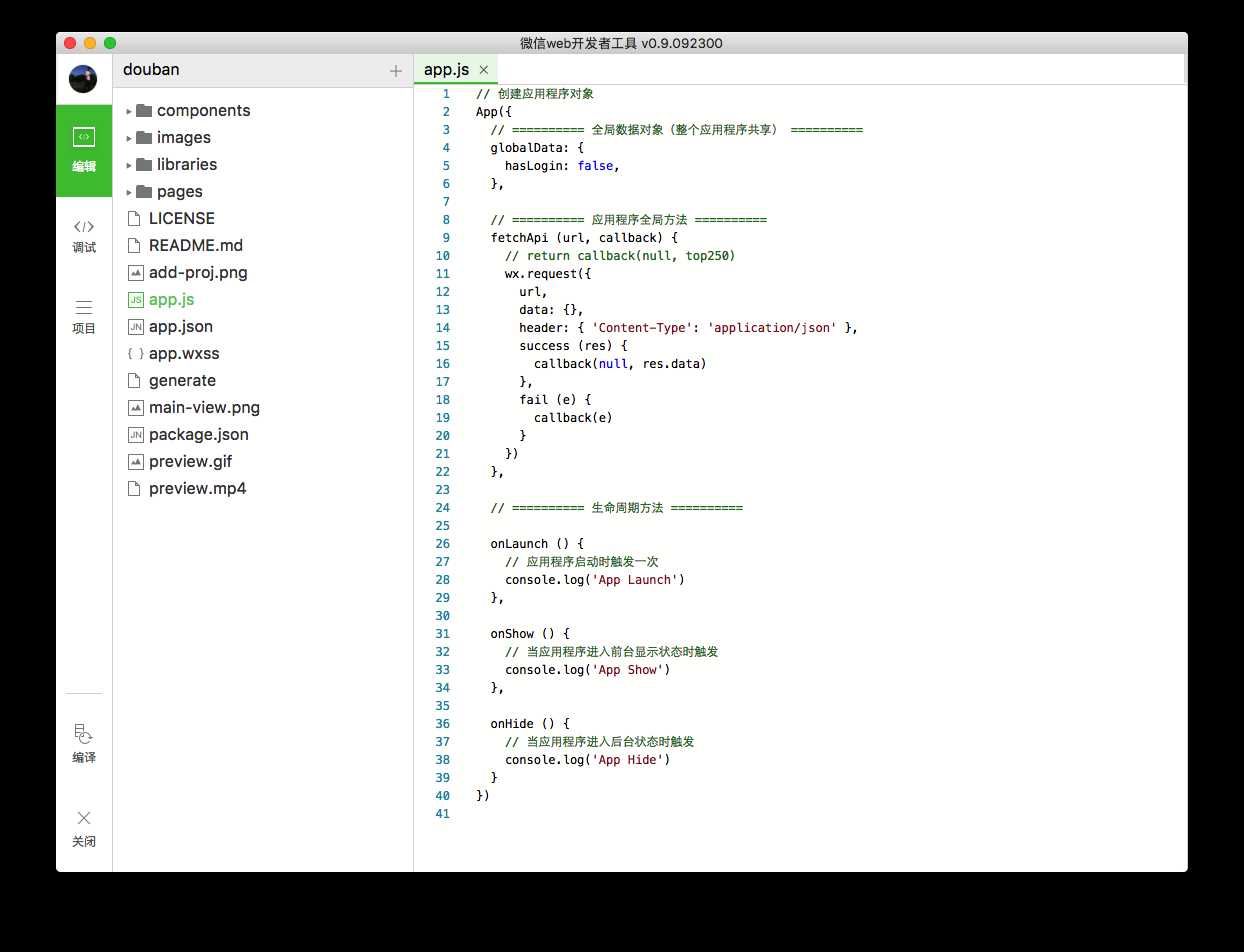Viewport: 1244px width, 952px height.
Task: Open preview.mp4 in the file tree
Action: (x=197, y=488)
